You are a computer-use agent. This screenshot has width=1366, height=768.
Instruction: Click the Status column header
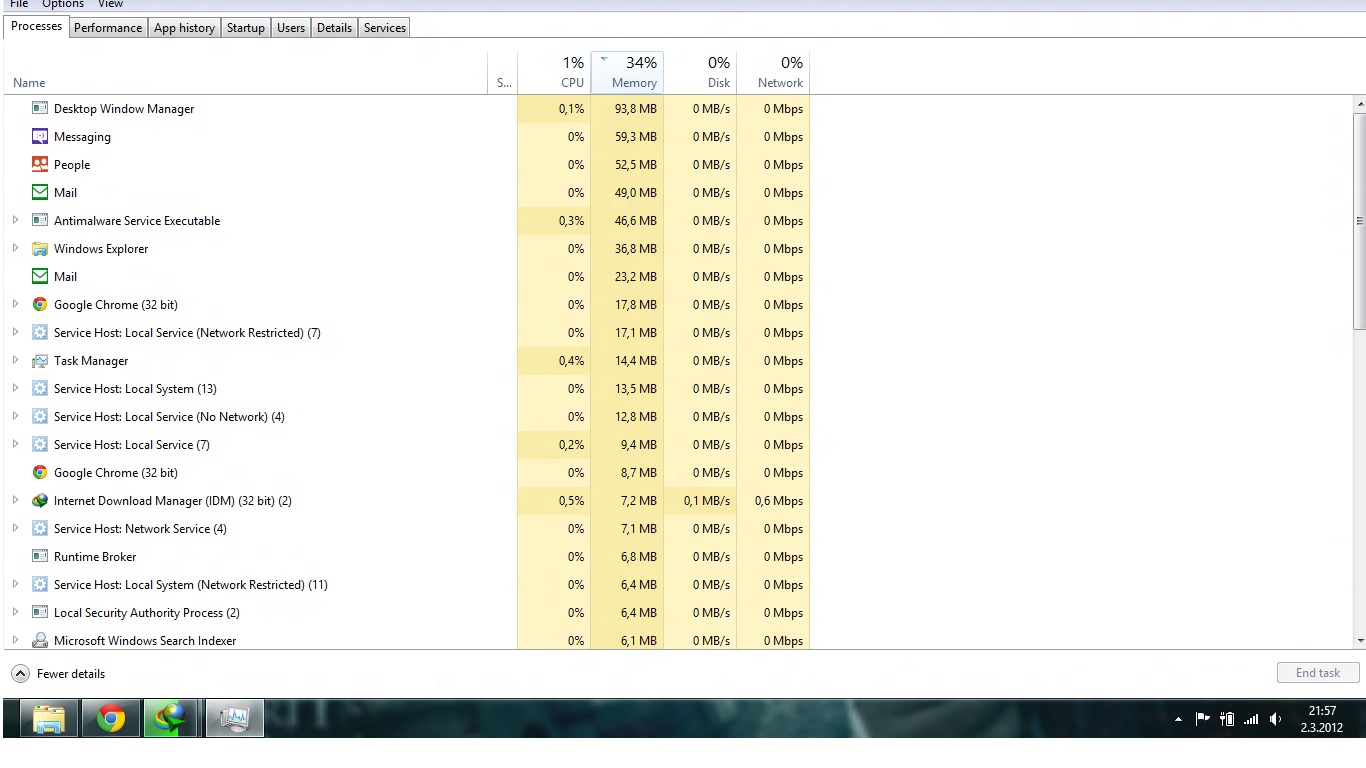(503, 73)
